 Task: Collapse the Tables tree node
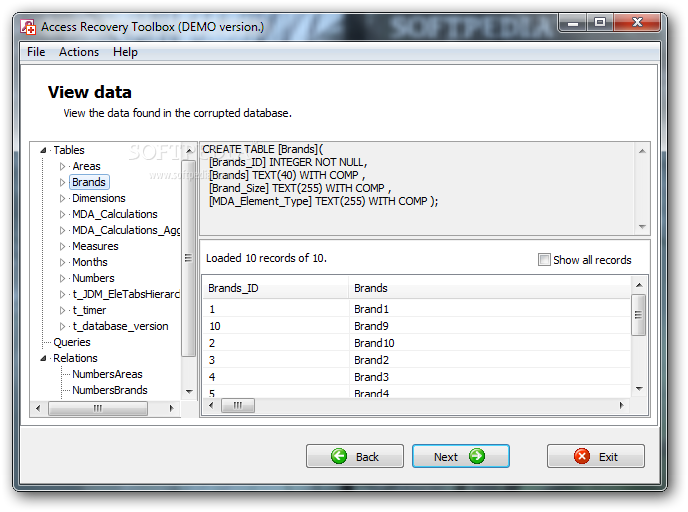43,150
